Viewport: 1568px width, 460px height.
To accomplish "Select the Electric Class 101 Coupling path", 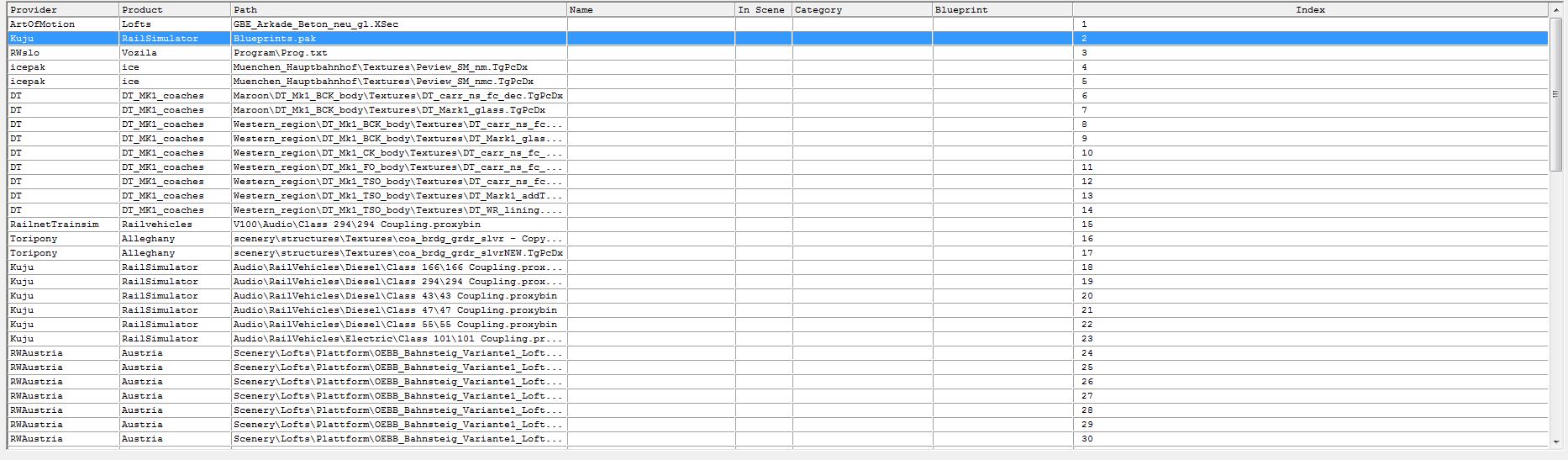I will point(398,339).
